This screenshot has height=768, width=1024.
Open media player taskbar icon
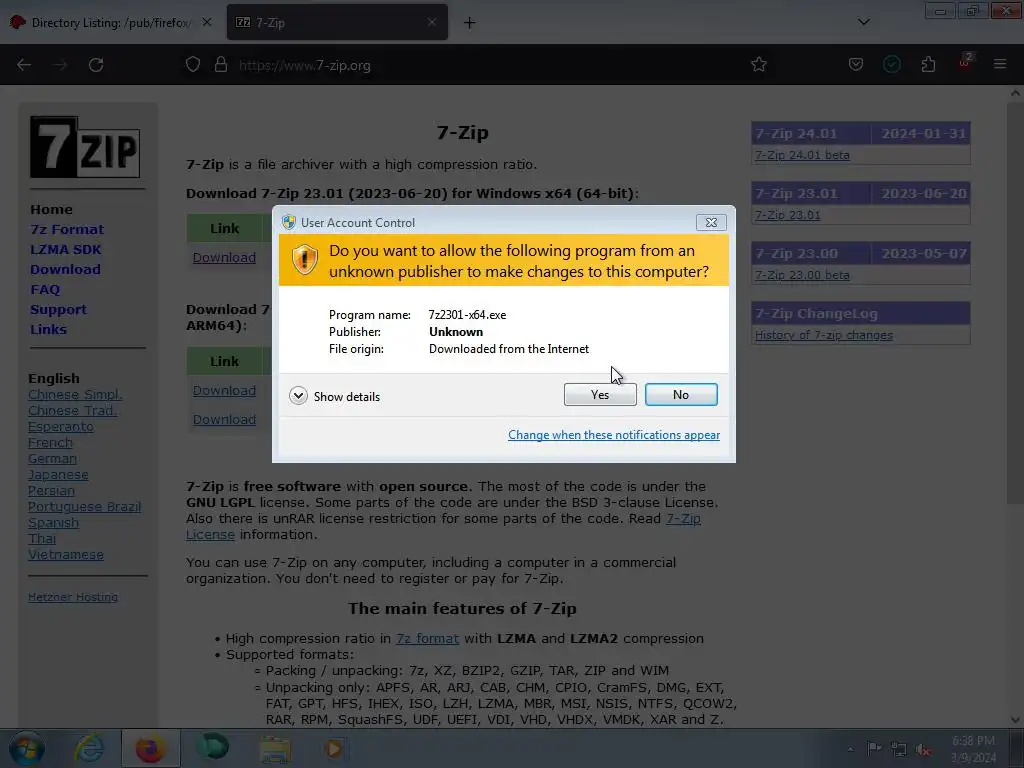coord(335,749)
